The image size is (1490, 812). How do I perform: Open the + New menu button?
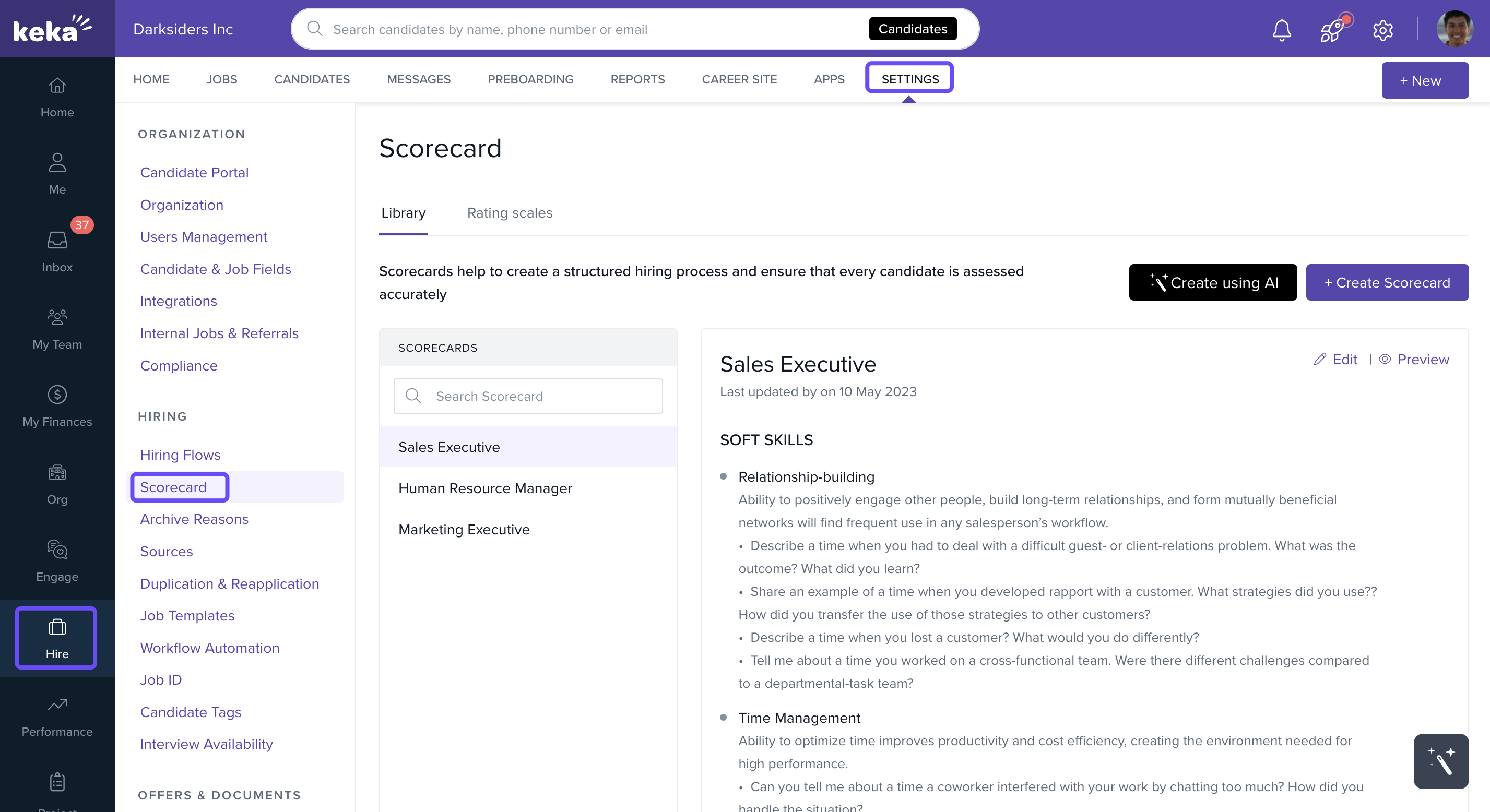coord(1425,80)
